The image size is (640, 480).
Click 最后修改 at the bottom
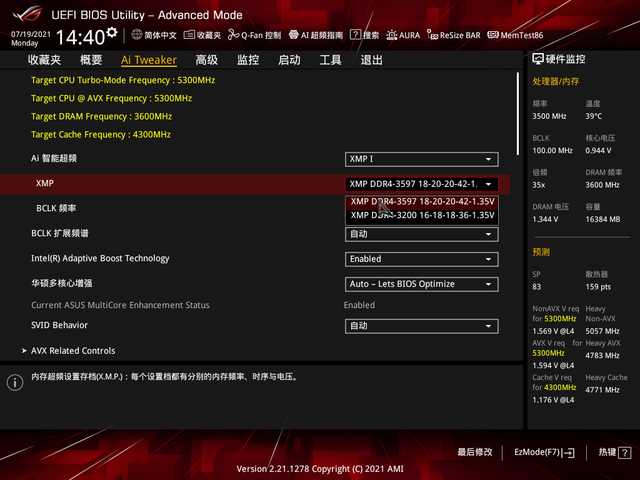pos(475,453)
